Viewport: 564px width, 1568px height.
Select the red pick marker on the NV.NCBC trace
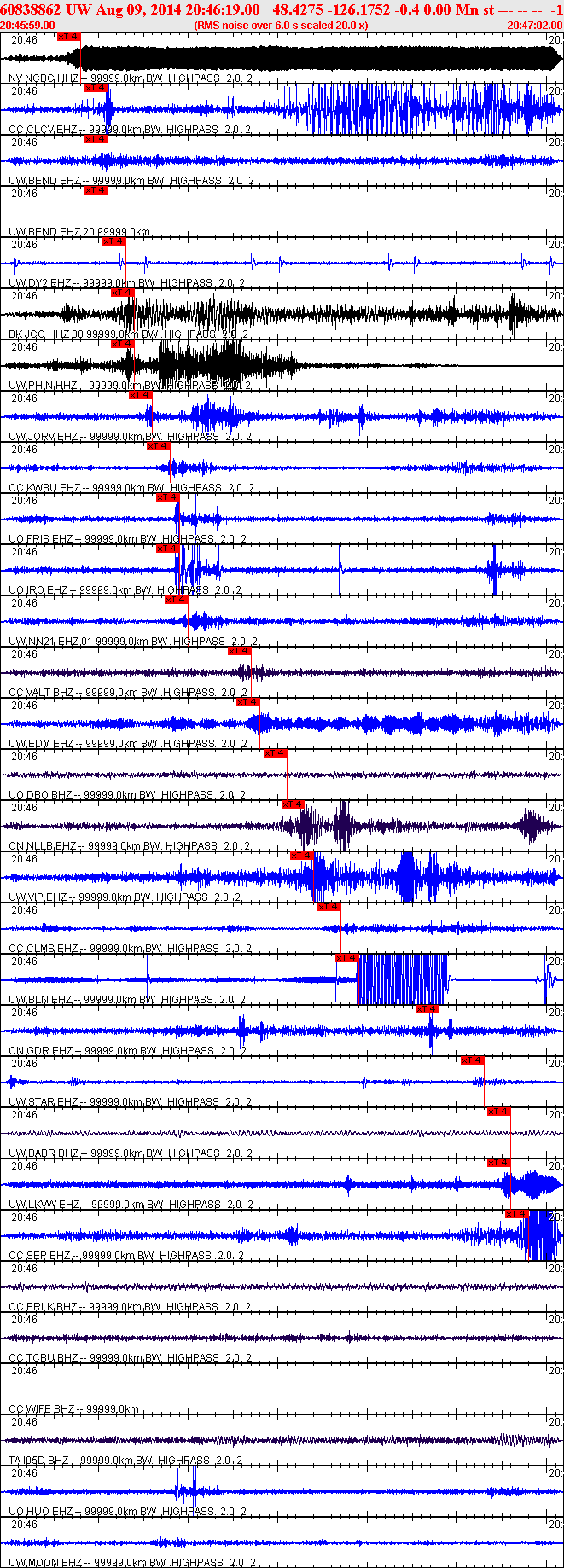[68, 37]
